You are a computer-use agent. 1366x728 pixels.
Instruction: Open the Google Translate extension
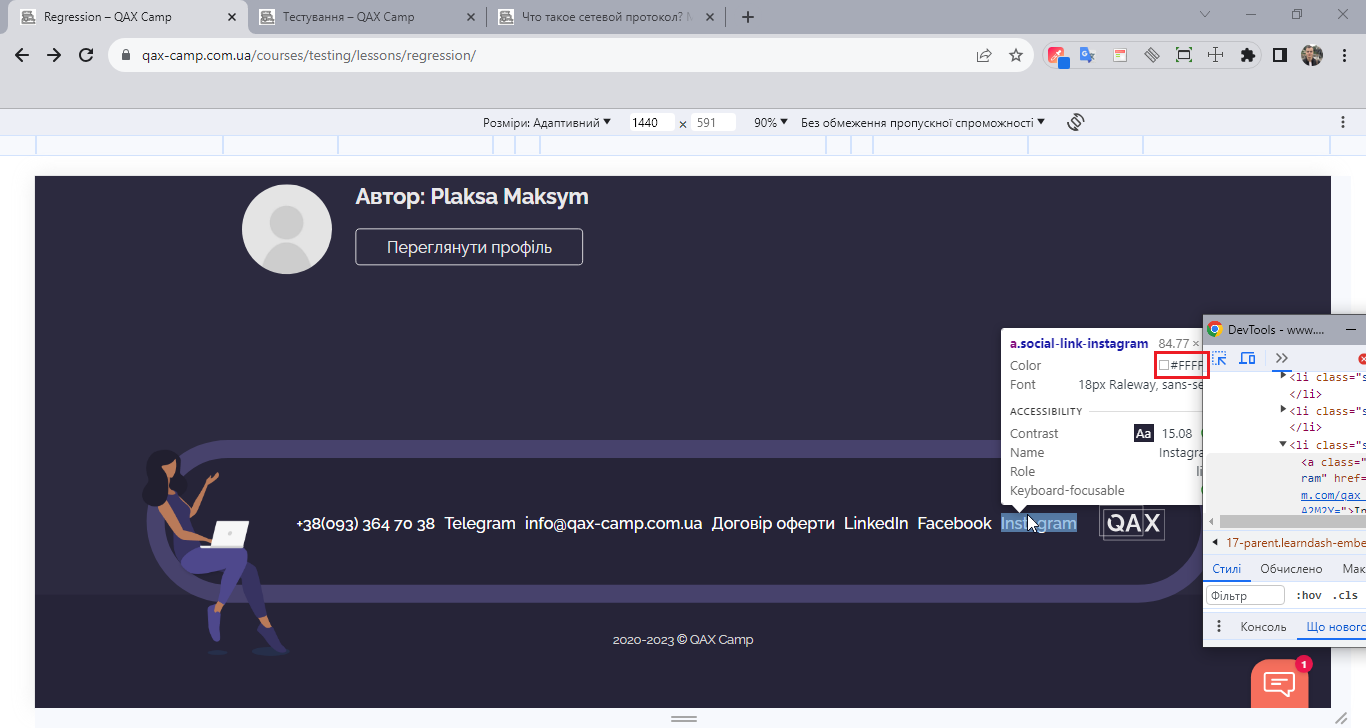1088,55
